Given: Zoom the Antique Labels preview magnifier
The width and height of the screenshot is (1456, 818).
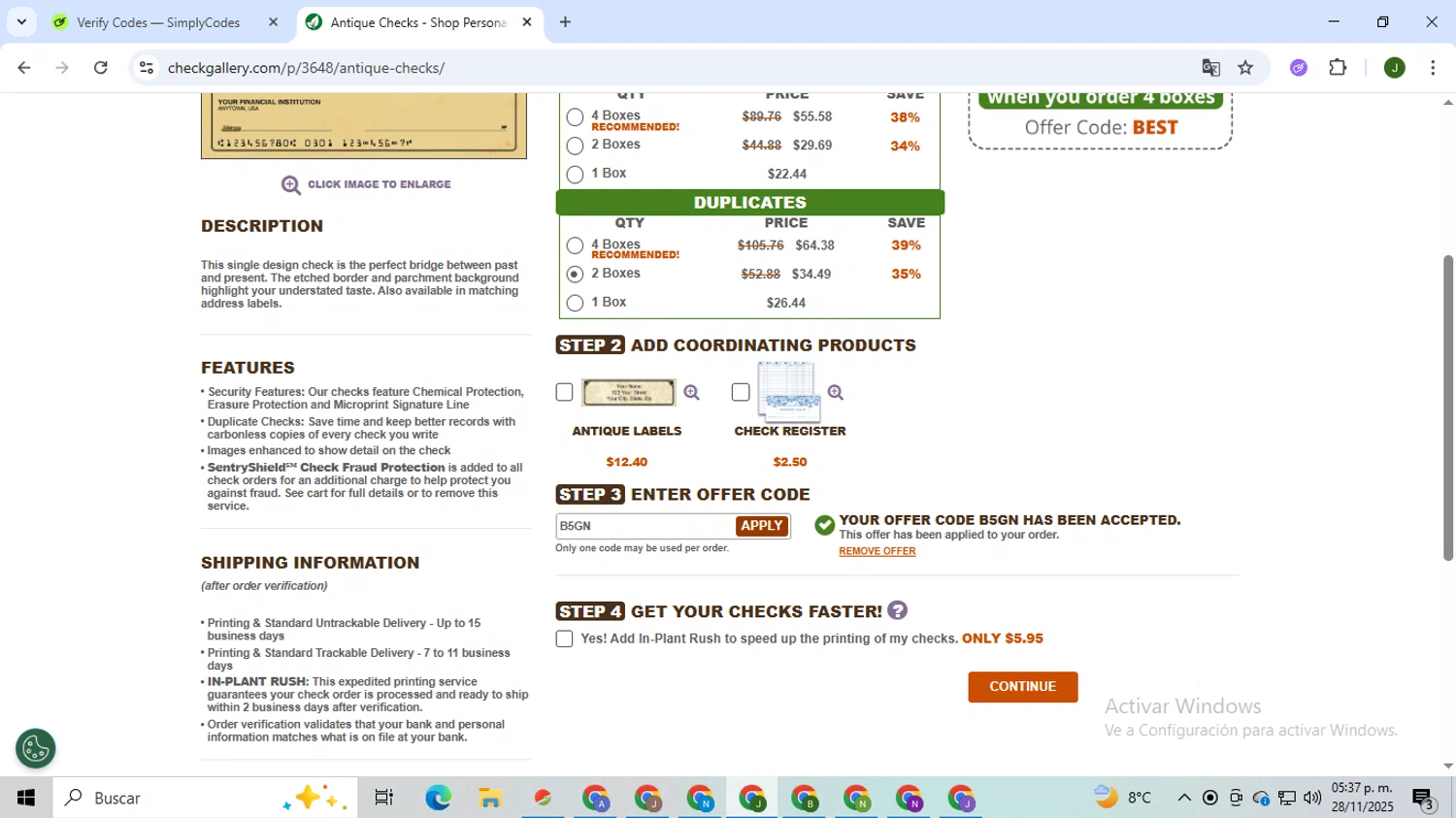Looking at the screenshot, I should point(691,392).
